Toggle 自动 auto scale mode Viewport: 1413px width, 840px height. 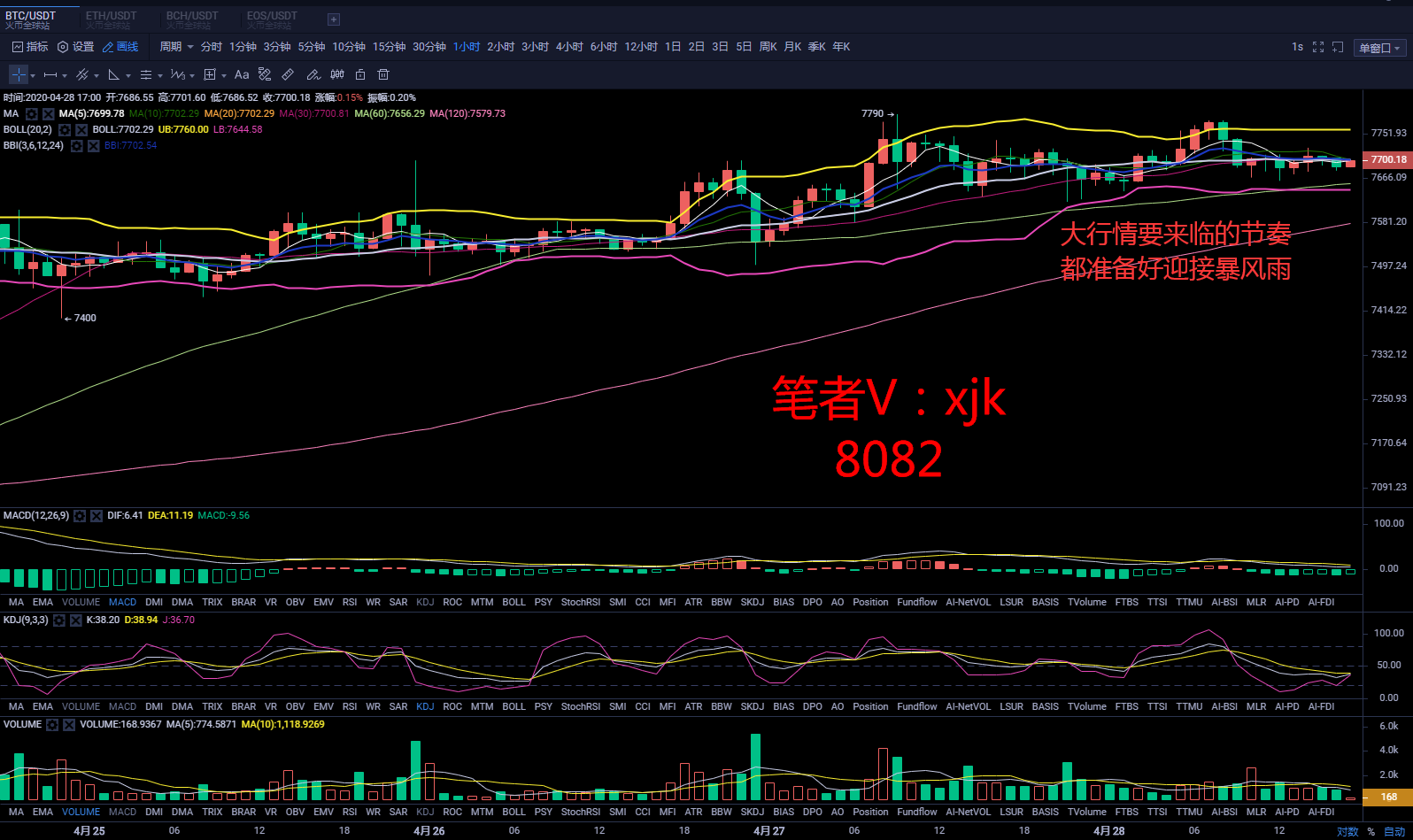coord(1394,832)
